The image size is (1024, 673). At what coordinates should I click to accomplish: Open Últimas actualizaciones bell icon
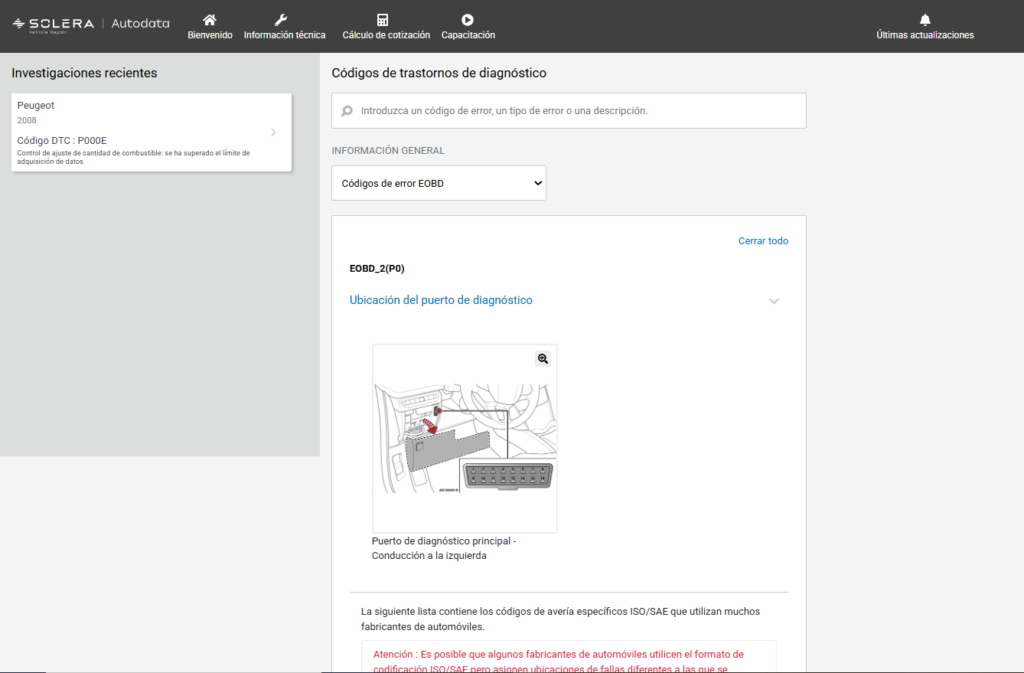pos(924,19)
